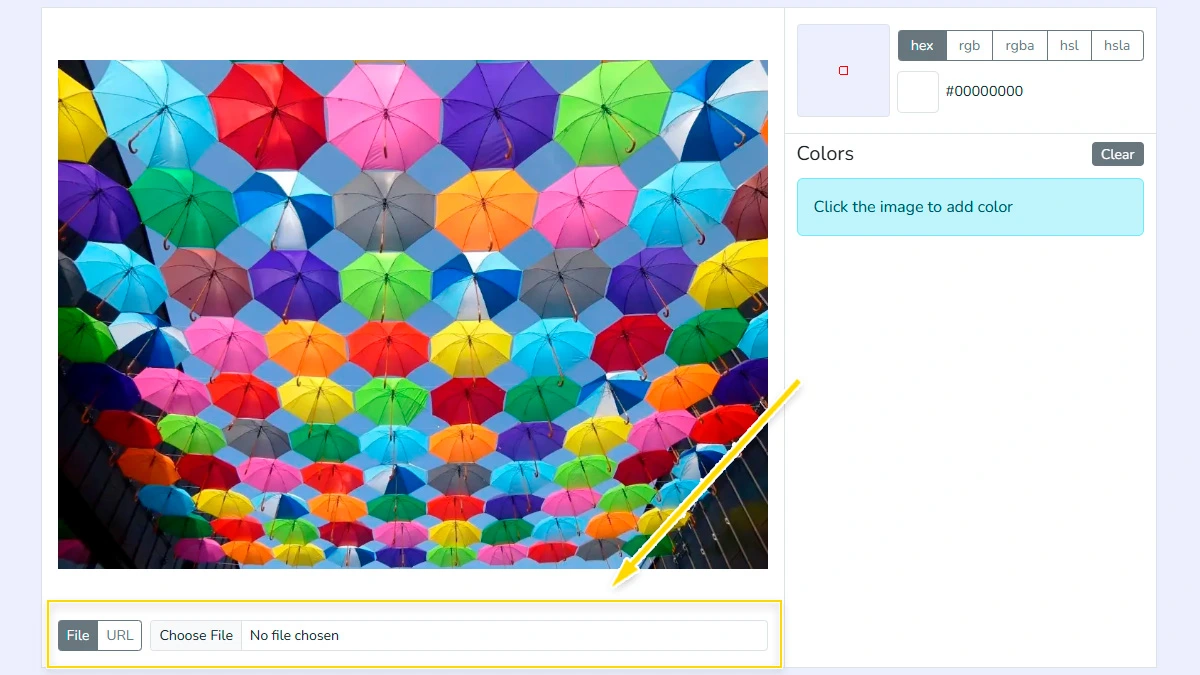Screen dimensions: 1200x675
Task: Click Choose File to upload an image
Action: (x=196, y=635)
